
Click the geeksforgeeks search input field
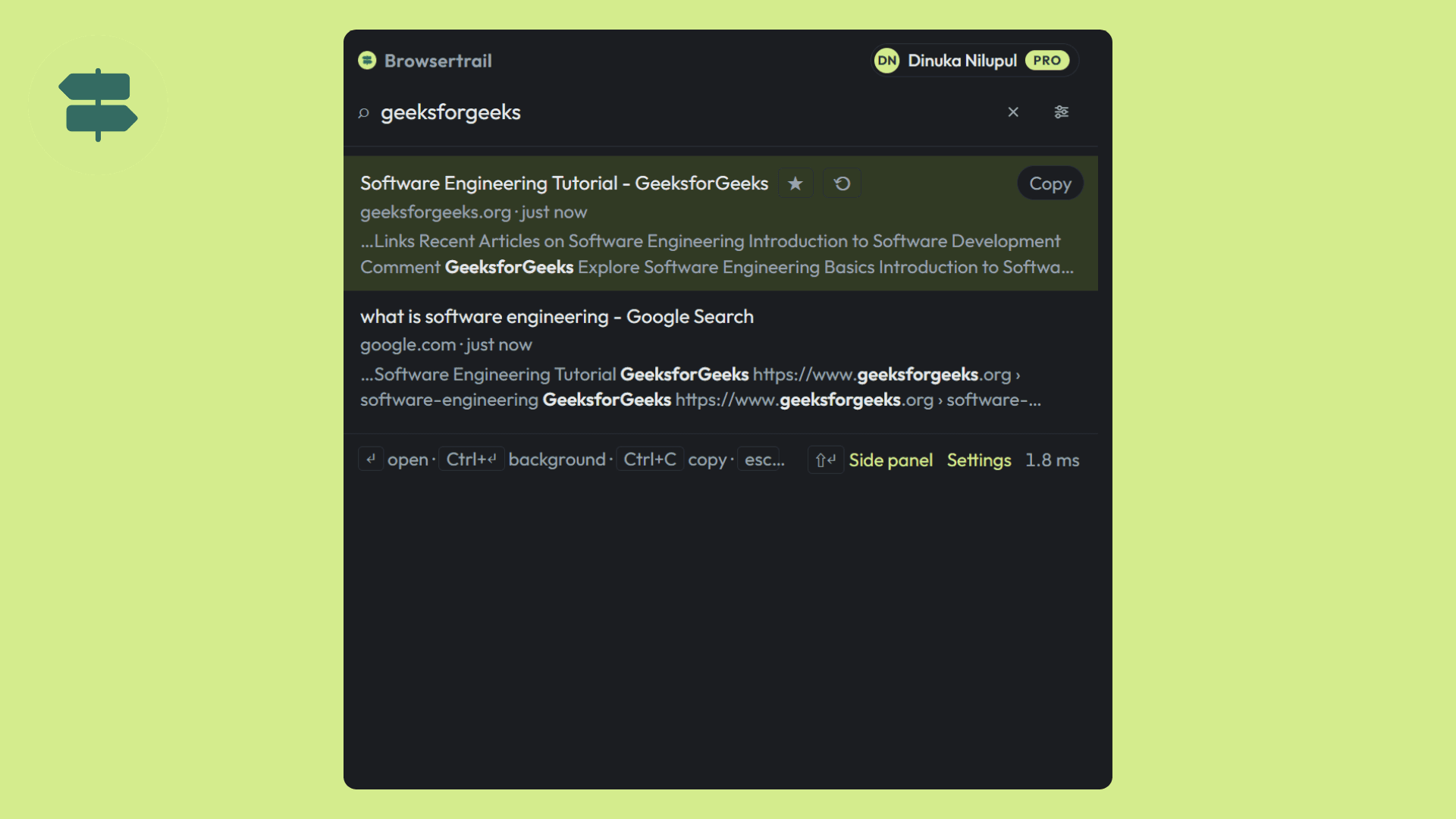(x=682, y=112)
